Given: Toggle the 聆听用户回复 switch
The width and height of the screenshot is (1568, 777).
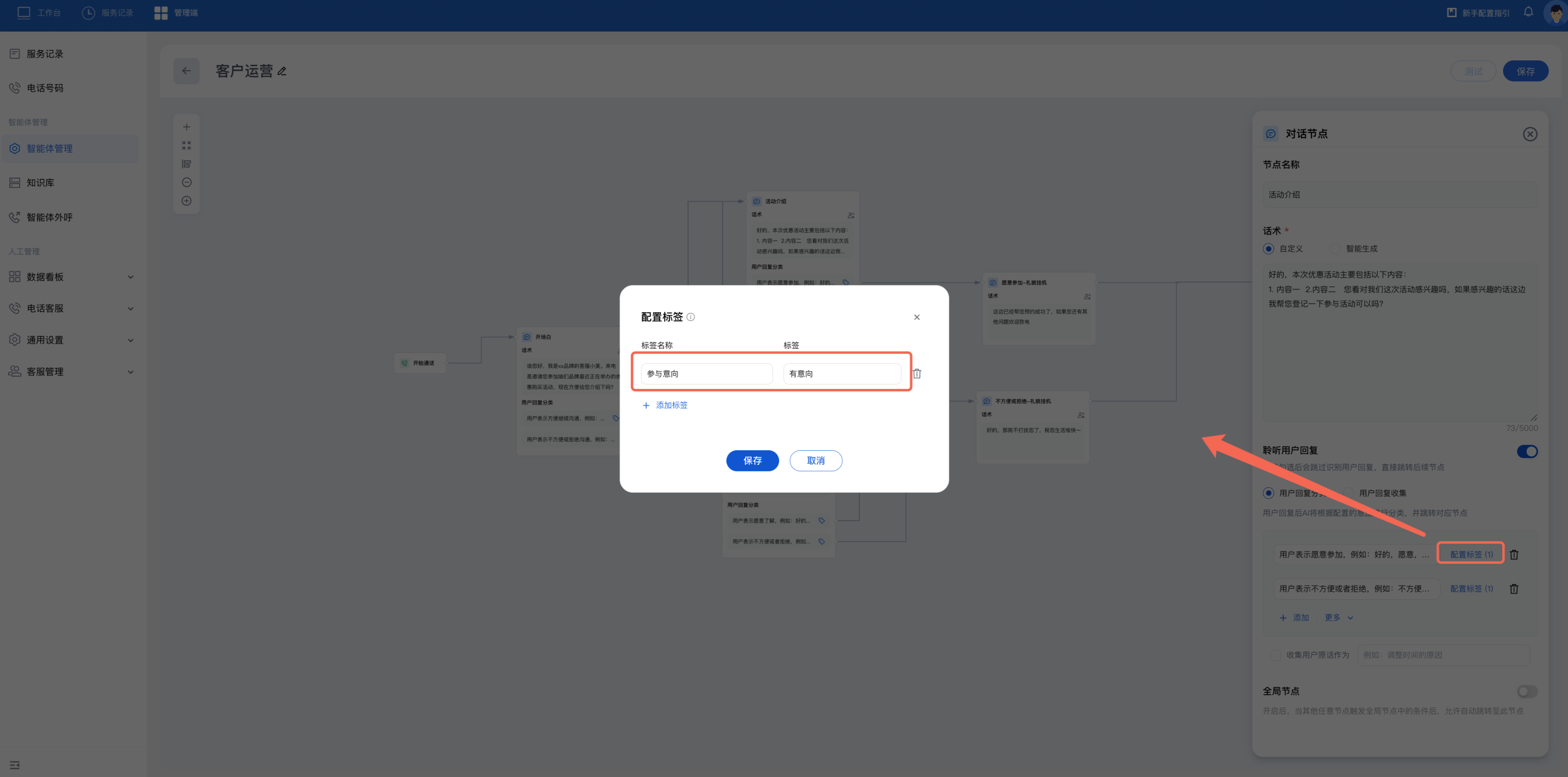Looking at the screenshot, I should click(1527, 451).
